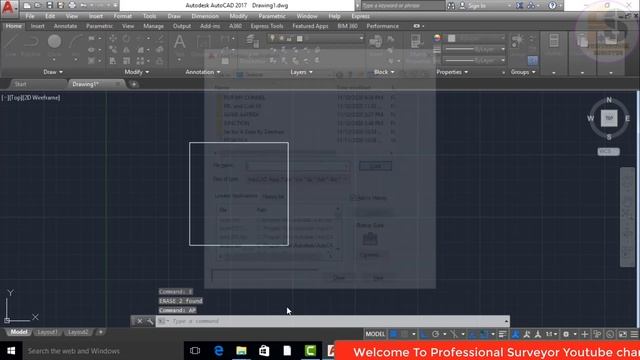Open the Dimension menu

point(205,16)
